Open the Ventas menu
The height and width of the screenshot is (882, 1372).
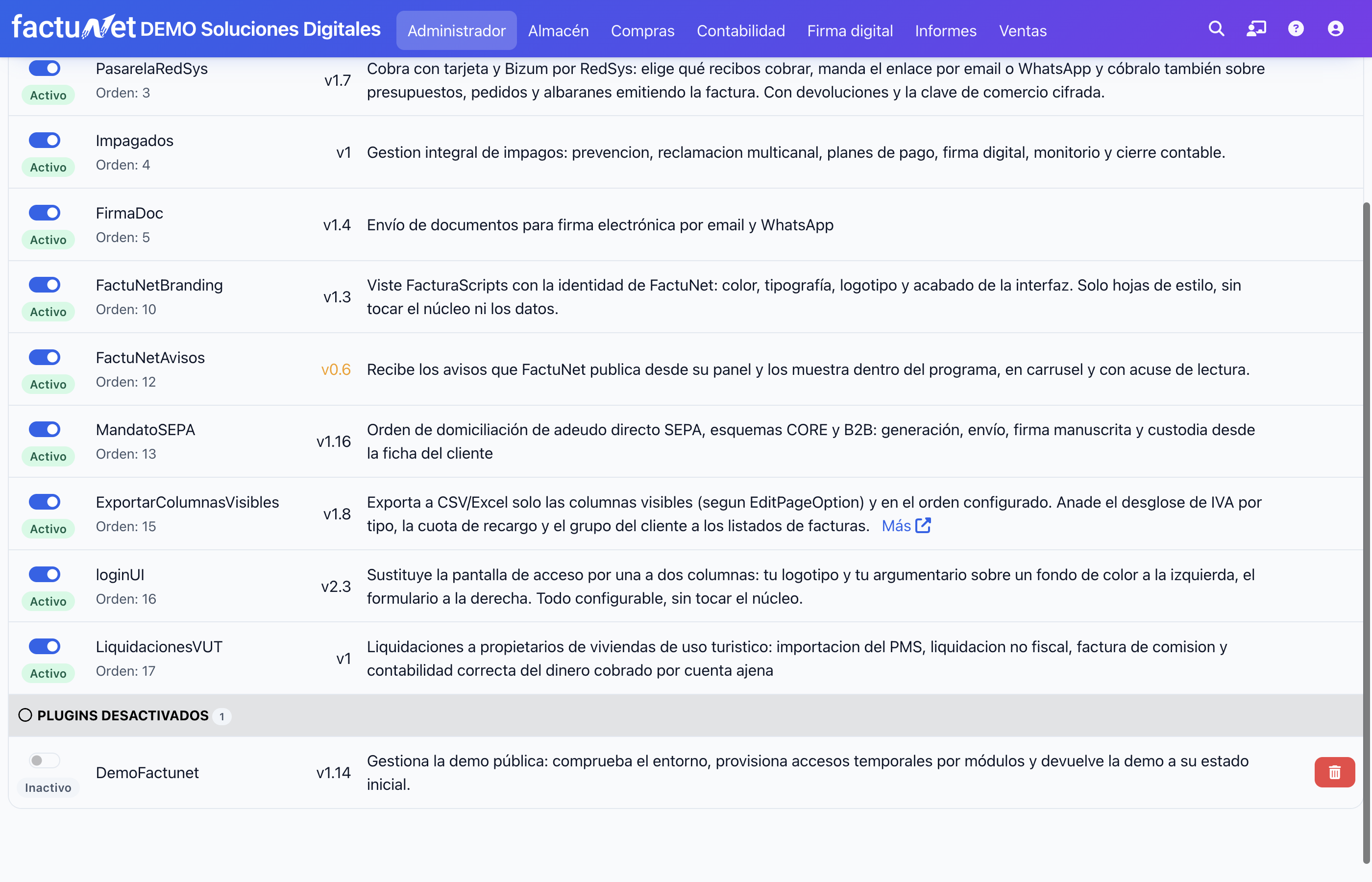1023,30
